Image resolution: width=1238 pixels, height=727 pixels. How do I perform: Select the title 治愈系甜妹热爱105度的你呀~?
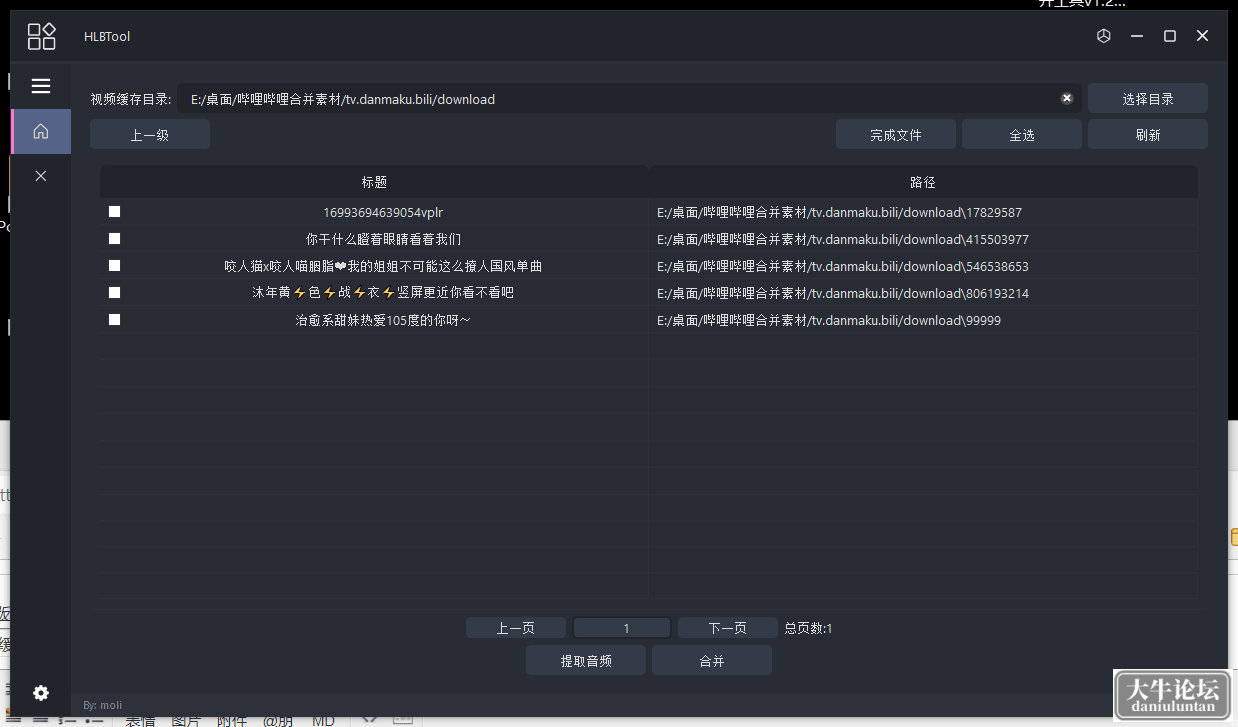click(383, 320)
